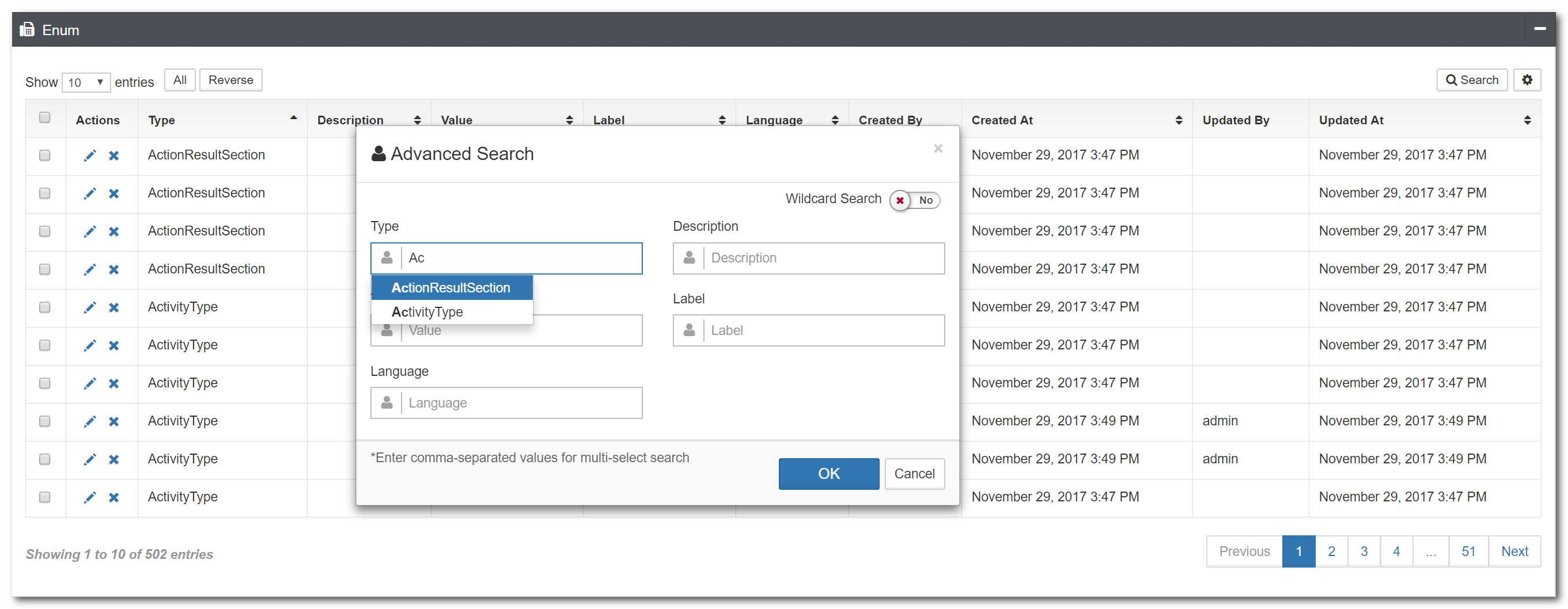Image resolution: width=1568 pixels, height=609 pixels.
Task: Click the All button above the table
Action: 180,81
